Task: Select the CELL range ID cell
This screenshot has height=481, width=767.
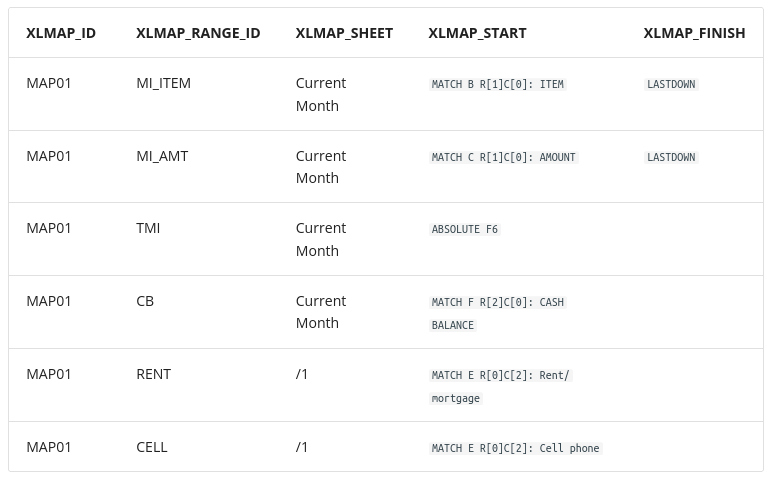Action: pyautogui.click(x=152, y=447)
